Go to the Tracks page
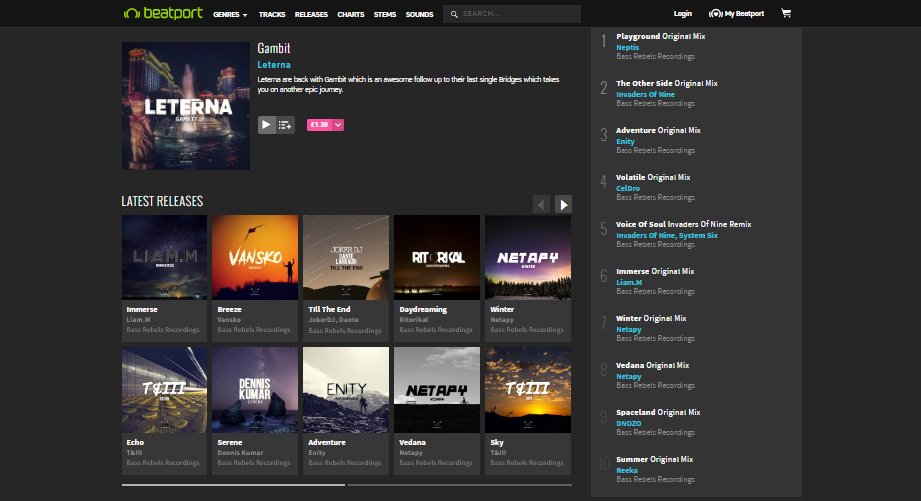Screen dimensions: 921x501 point(272,14)
